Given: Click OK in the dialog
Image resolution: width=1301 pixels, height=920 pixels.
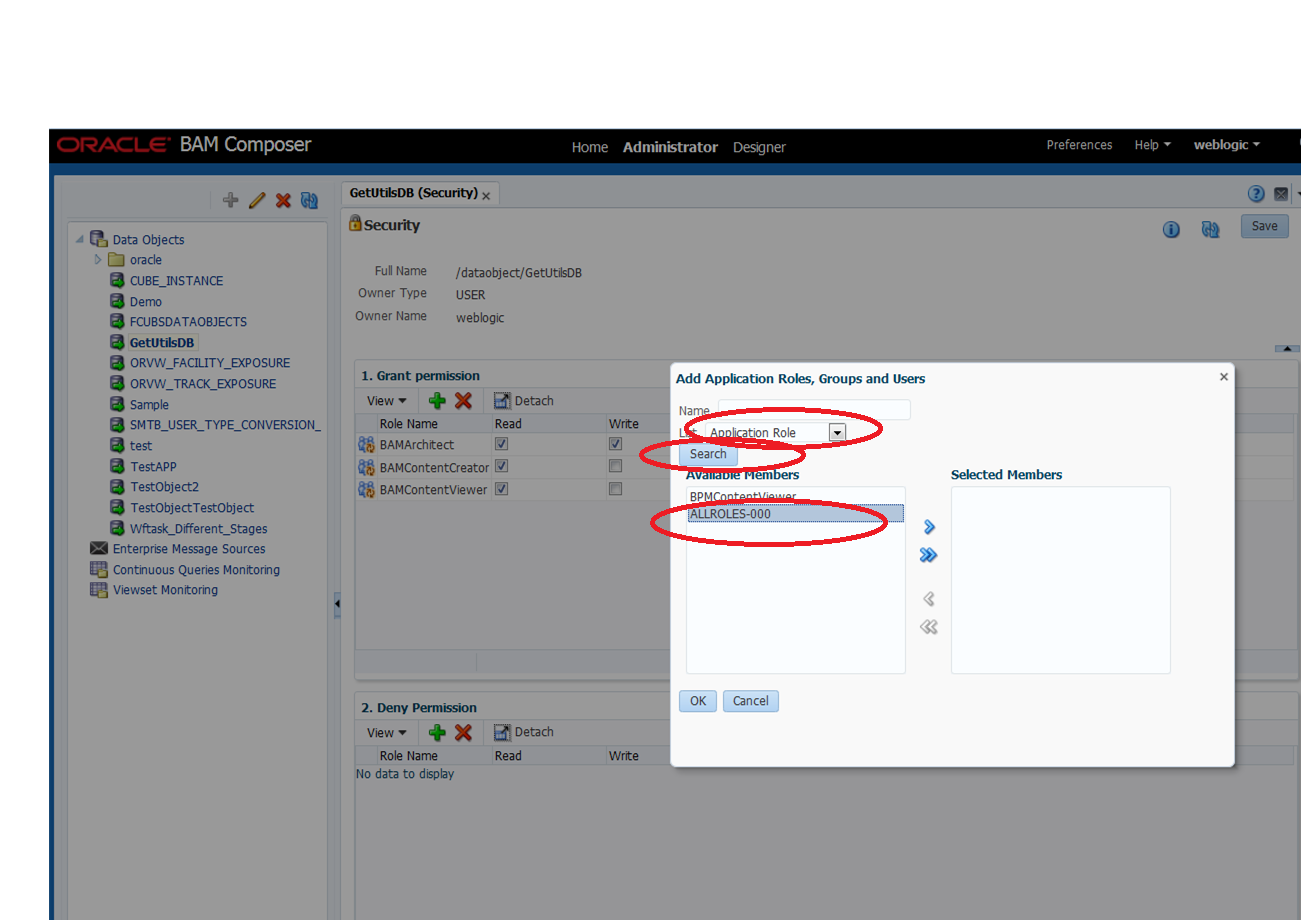Looking at the screenshot, I should [x=698, y=701].
